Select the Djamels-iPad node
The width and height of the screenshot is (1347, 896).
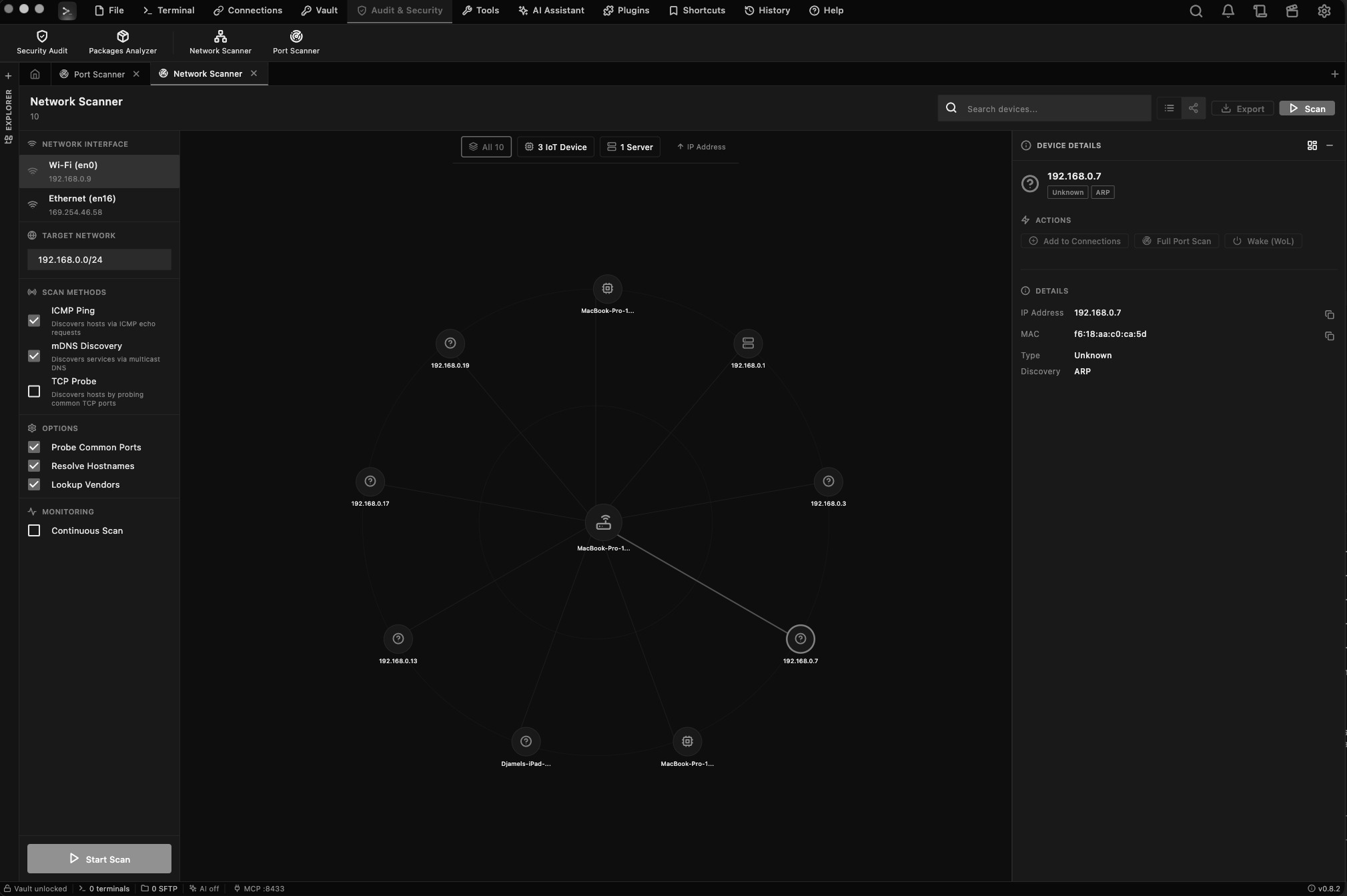click(526, 741)
